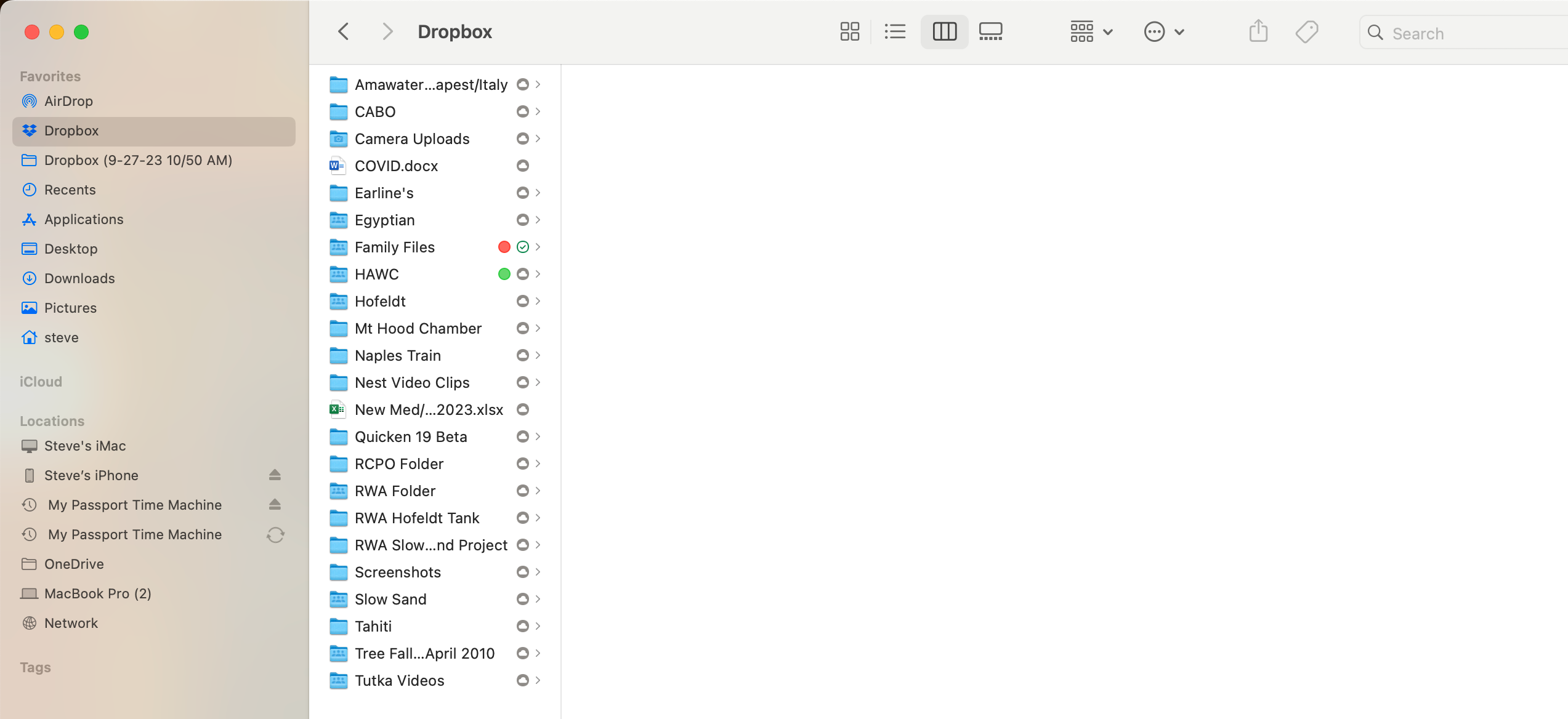Image resolution: width=1568 pixels, height=719 pixels.
Task: Go forward with the right arrow
Action: coord(387,32)
